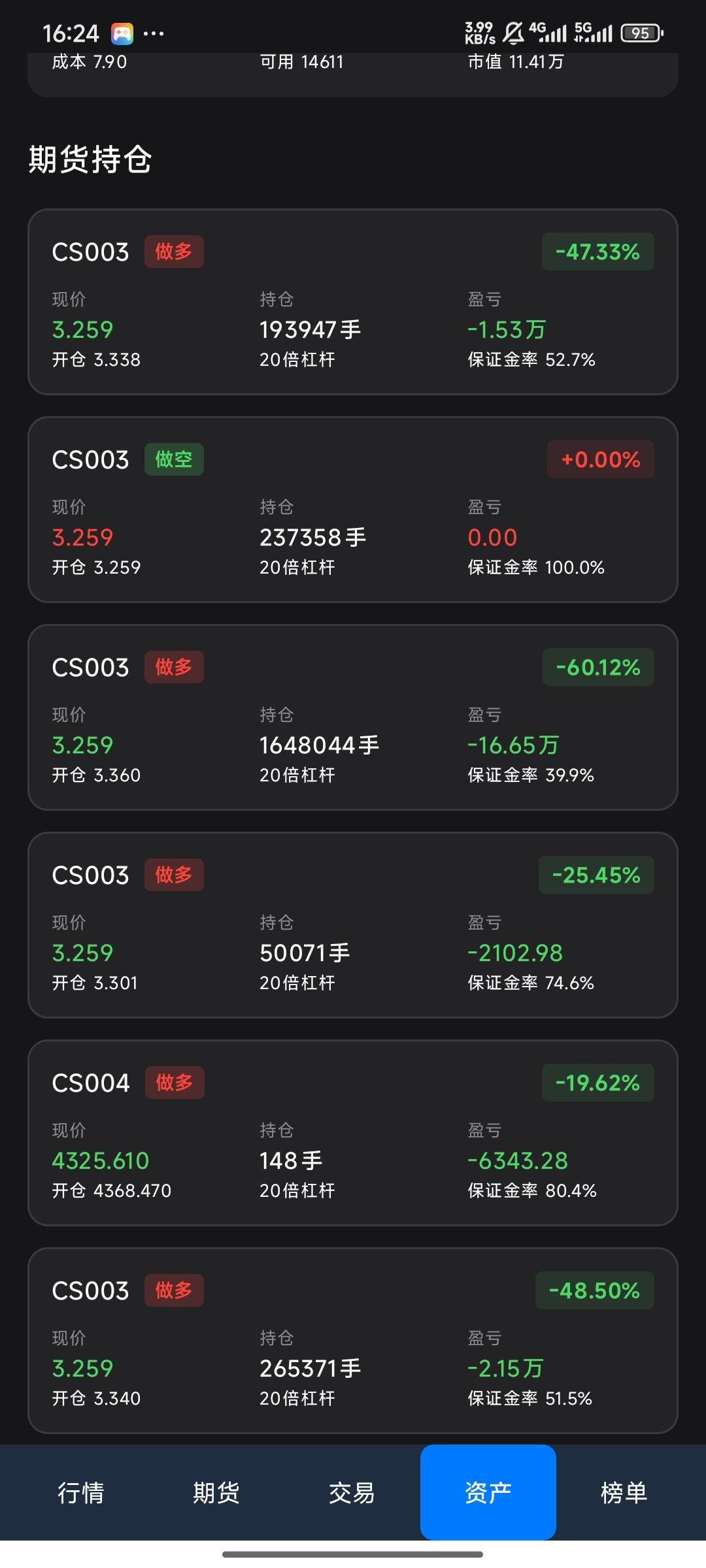Tap the -25.45% badge on CS003 position
The width and height of the screenshot is (706, 1568).
coord(596,875)
